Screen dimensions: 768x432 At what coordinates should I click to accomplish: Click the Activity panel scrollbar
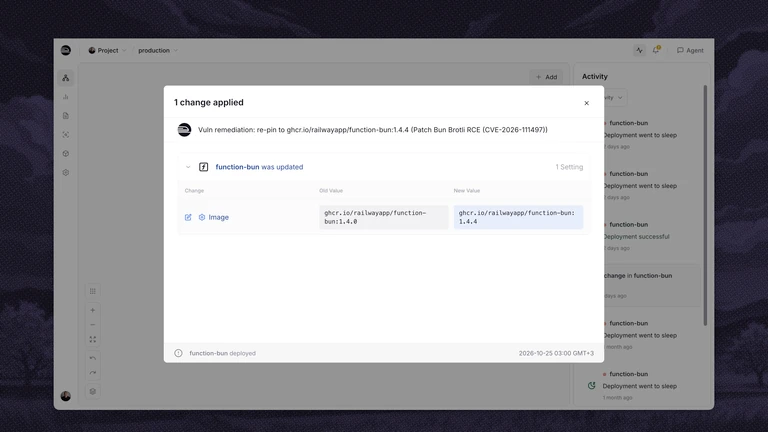[705, 206]
